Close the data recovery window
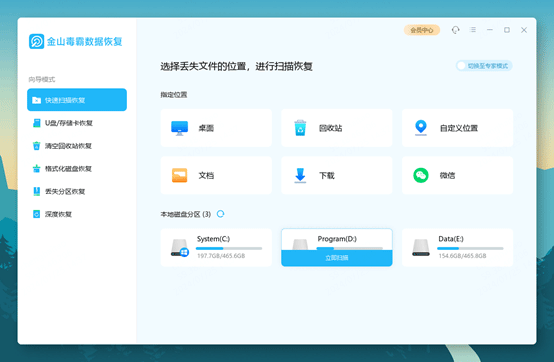Image resolution: width=554 pixels, height=362 pixels. pos(524,30)
